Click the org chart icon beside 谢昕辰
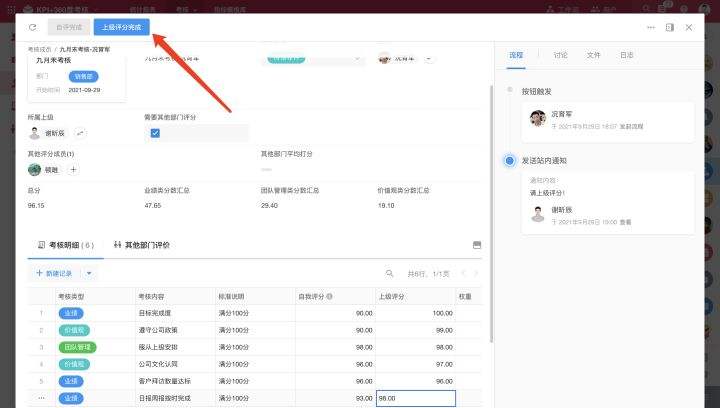The width and height of the screenshot is (720, 408). (x=81, y=133)
